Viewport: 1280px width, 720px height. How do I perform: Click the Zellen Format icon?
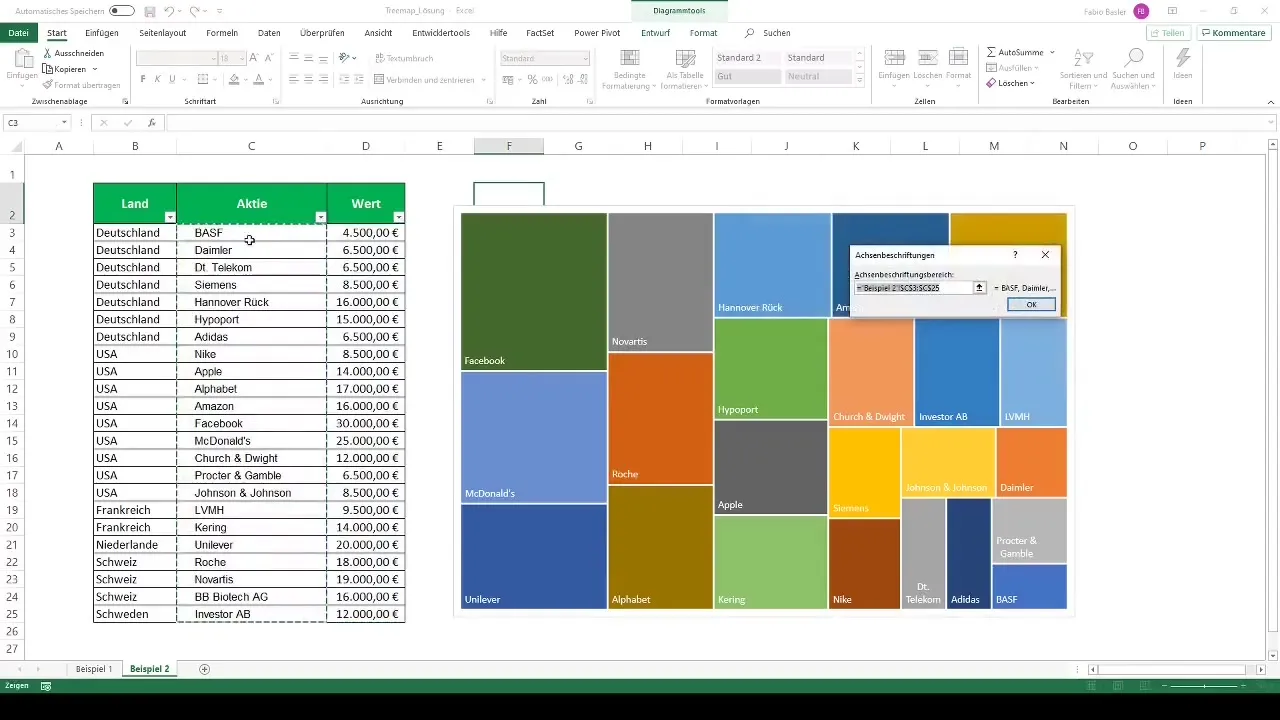pos(958,57)
